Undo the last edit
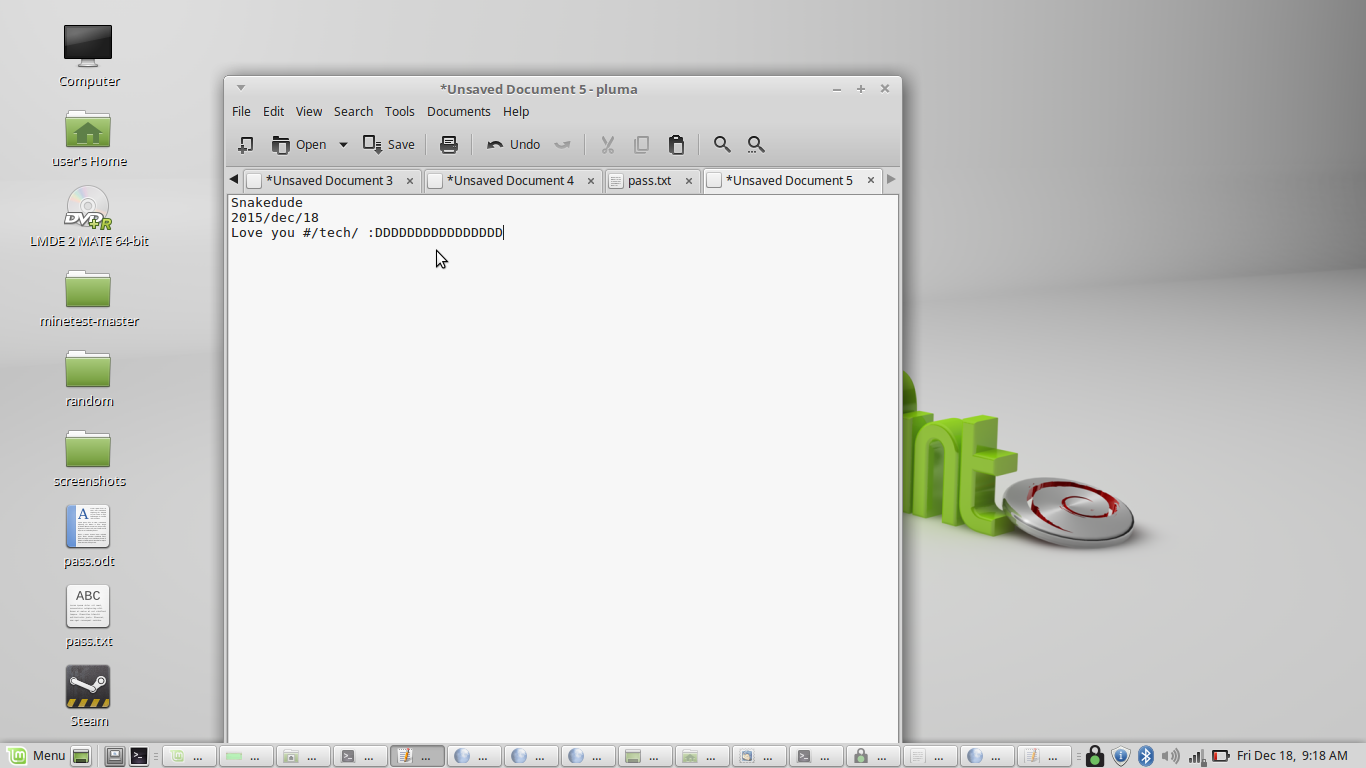 pyautogui.click(x=514, y=145)
